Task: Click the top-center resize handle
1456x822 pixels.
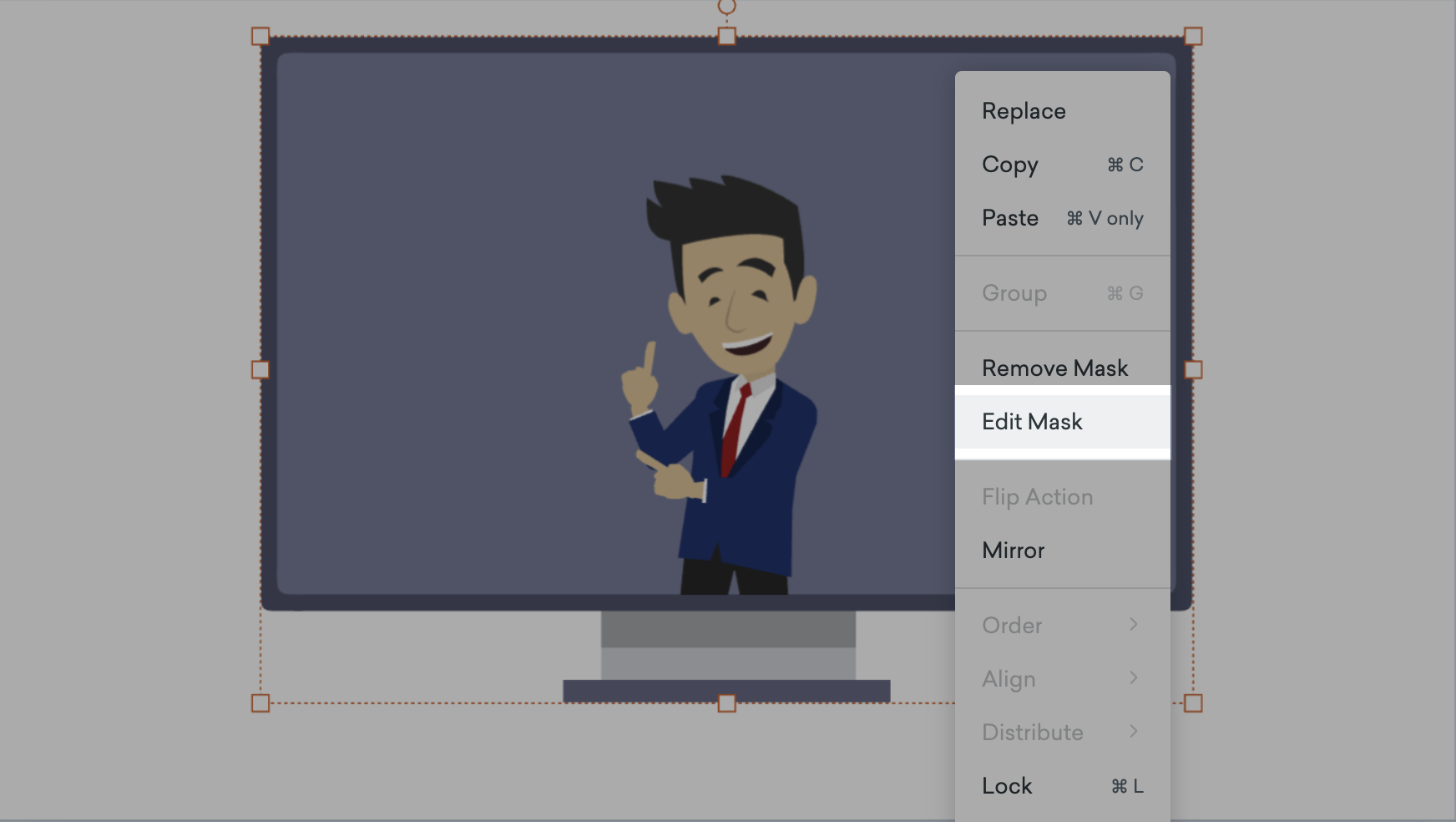Action: [726, 36]
